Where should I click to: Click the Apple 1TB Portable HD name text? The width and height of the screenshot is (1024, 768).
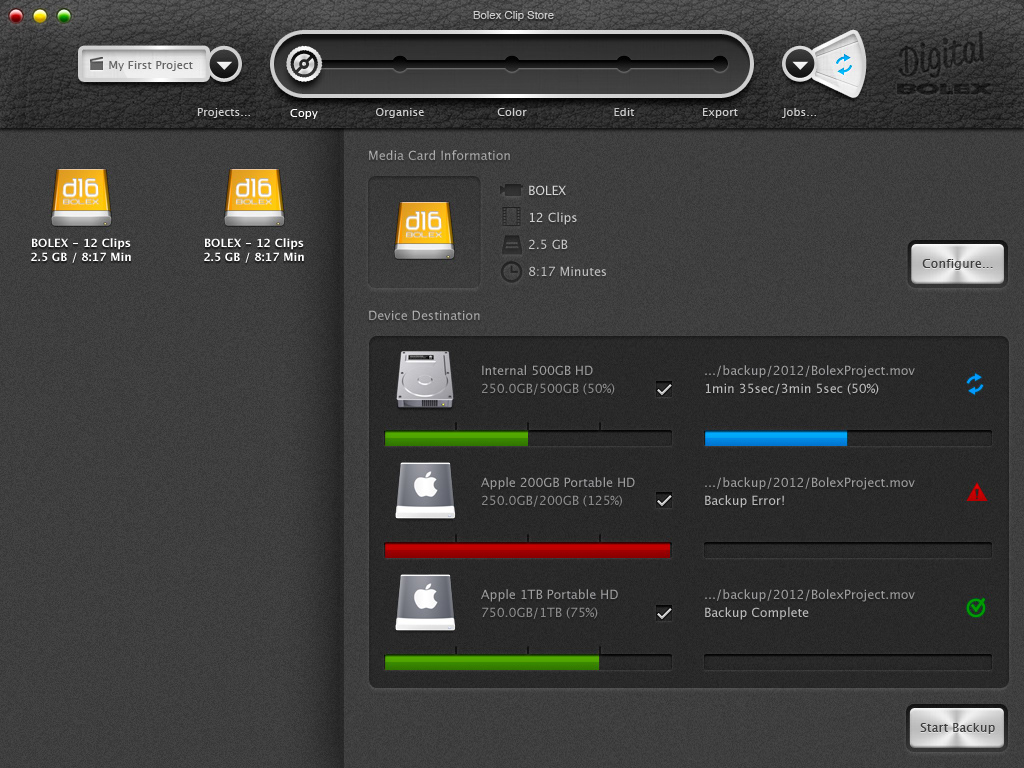pyautogui.click(x=549, y=594)
